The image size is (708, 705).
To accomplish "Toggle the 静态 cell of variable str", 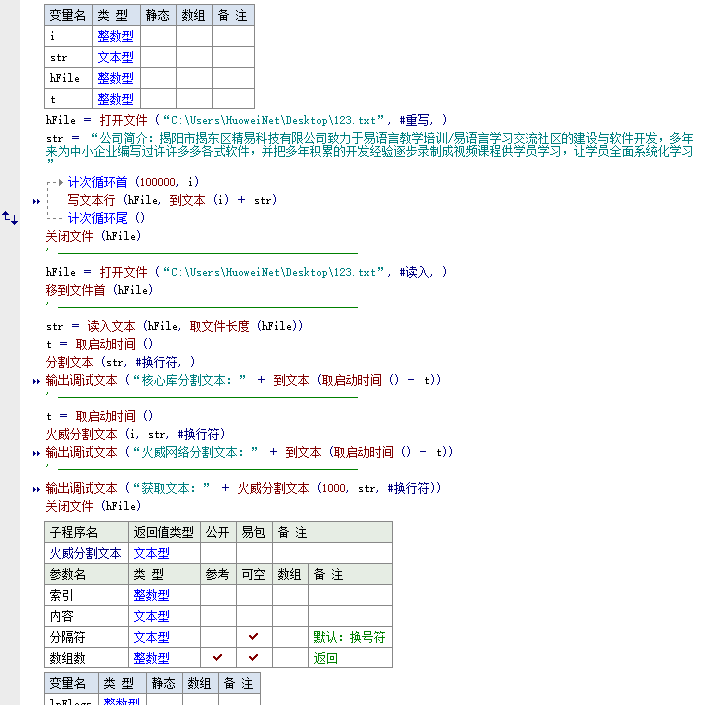I will click(158, 57).
